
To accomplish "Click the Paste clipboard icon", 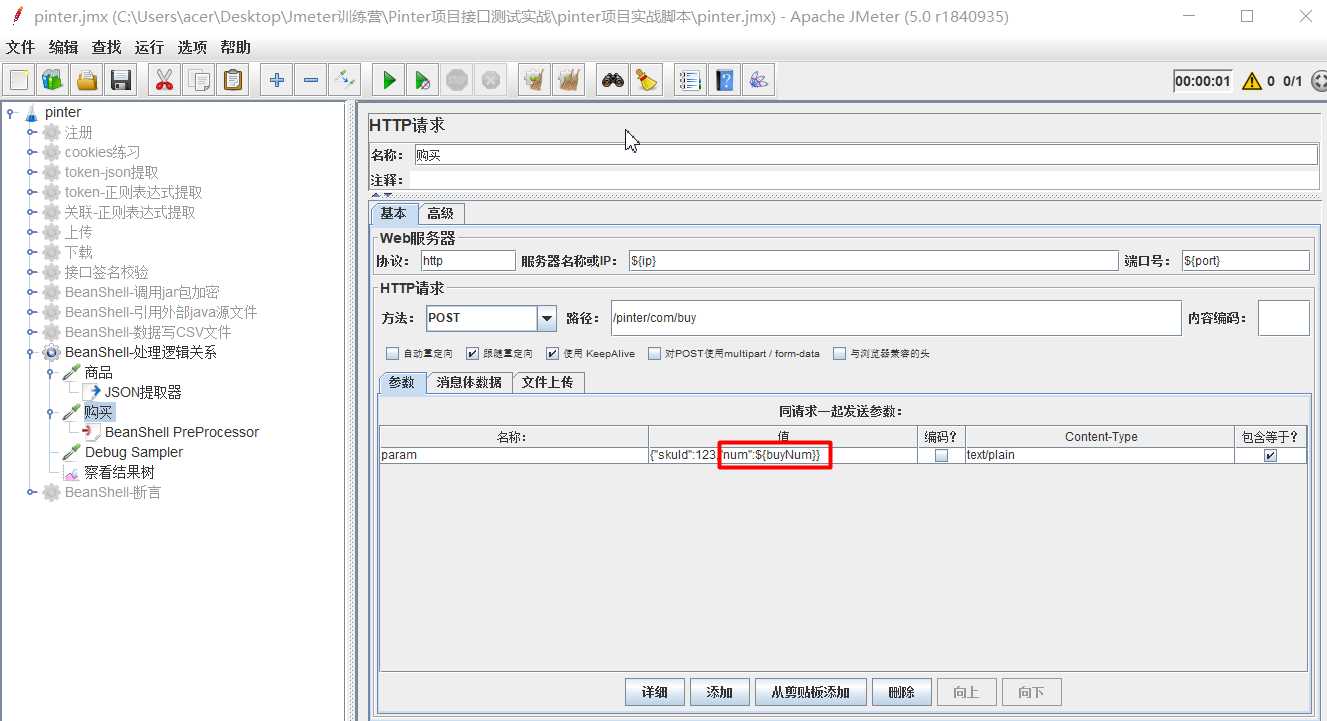I will coord(233,80).
